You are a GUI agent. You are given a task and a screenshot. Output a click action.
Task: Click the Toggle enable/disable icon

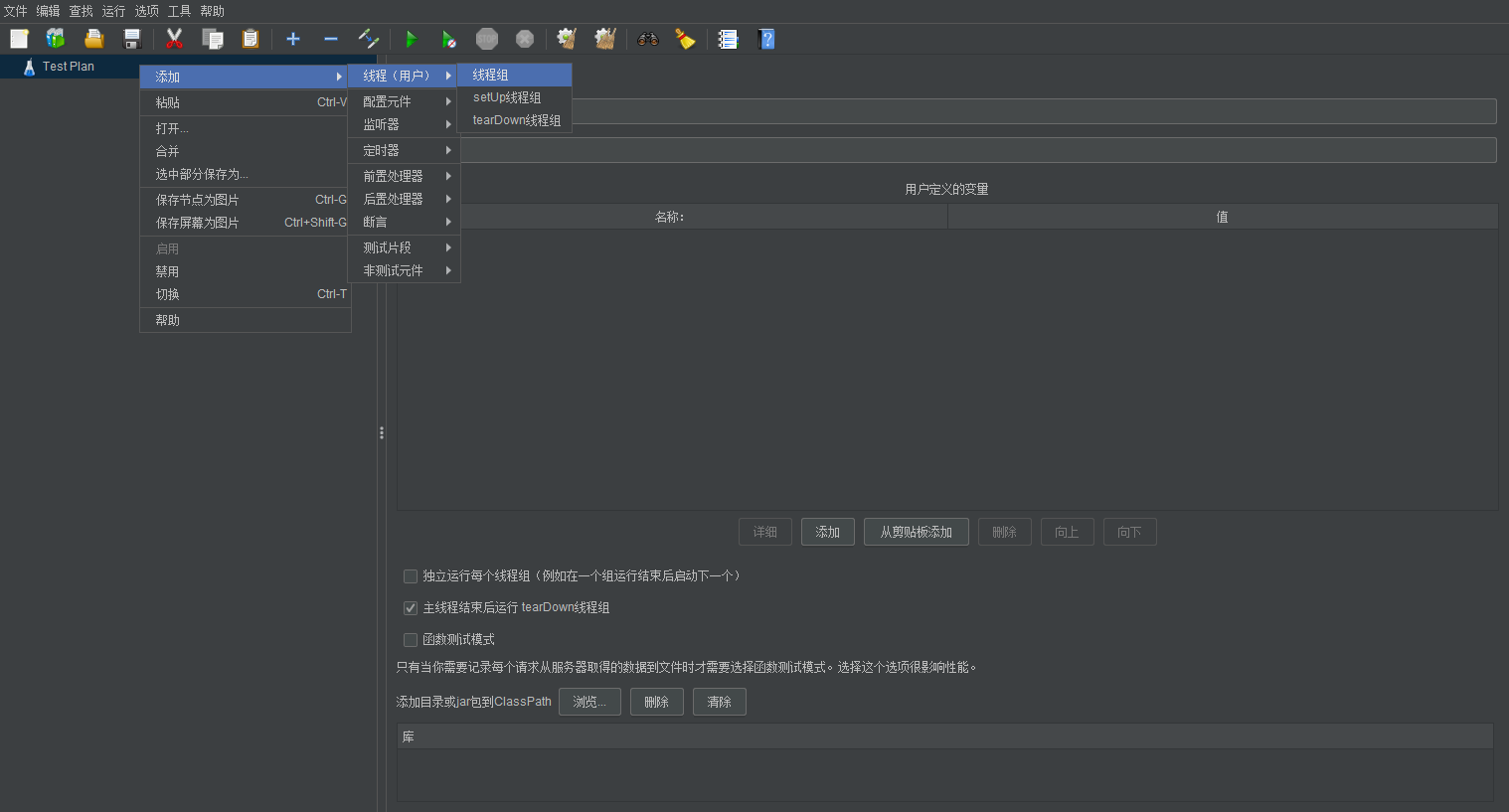369,39
